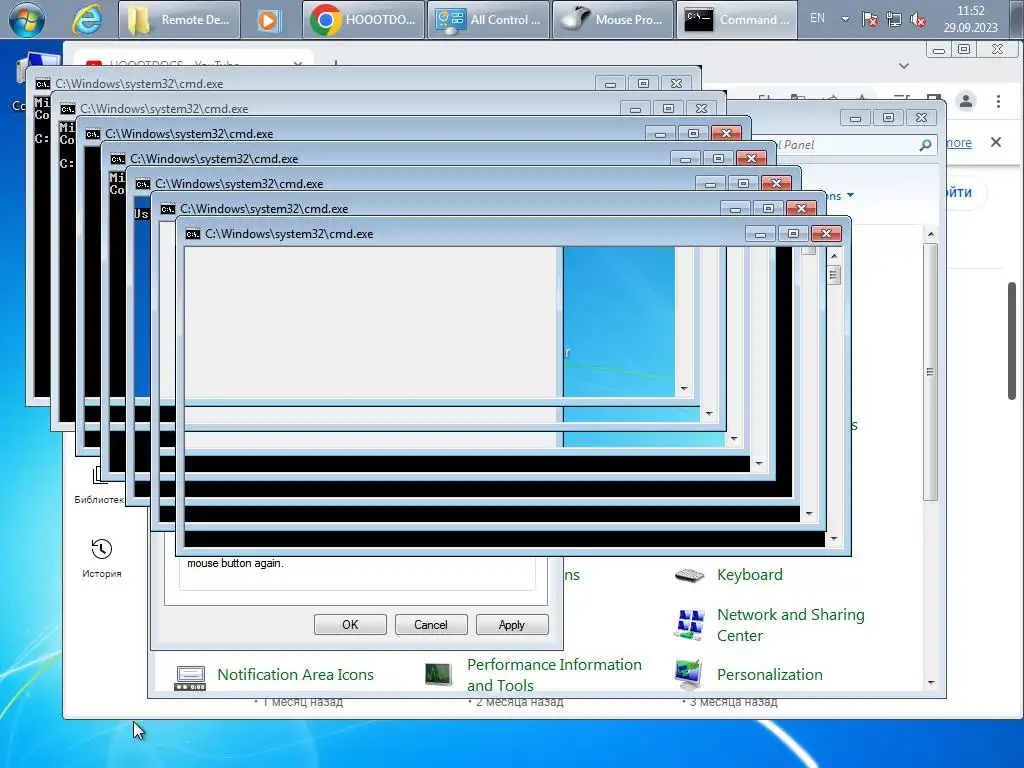
Task: Open the Action Center flag tray icon
Action: 869,20
